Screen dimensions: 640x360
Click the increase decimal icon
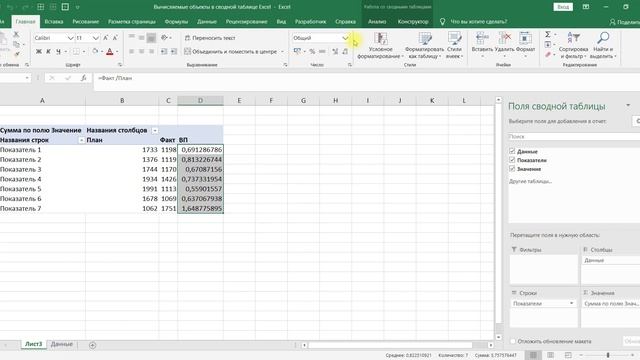[335, 51]
